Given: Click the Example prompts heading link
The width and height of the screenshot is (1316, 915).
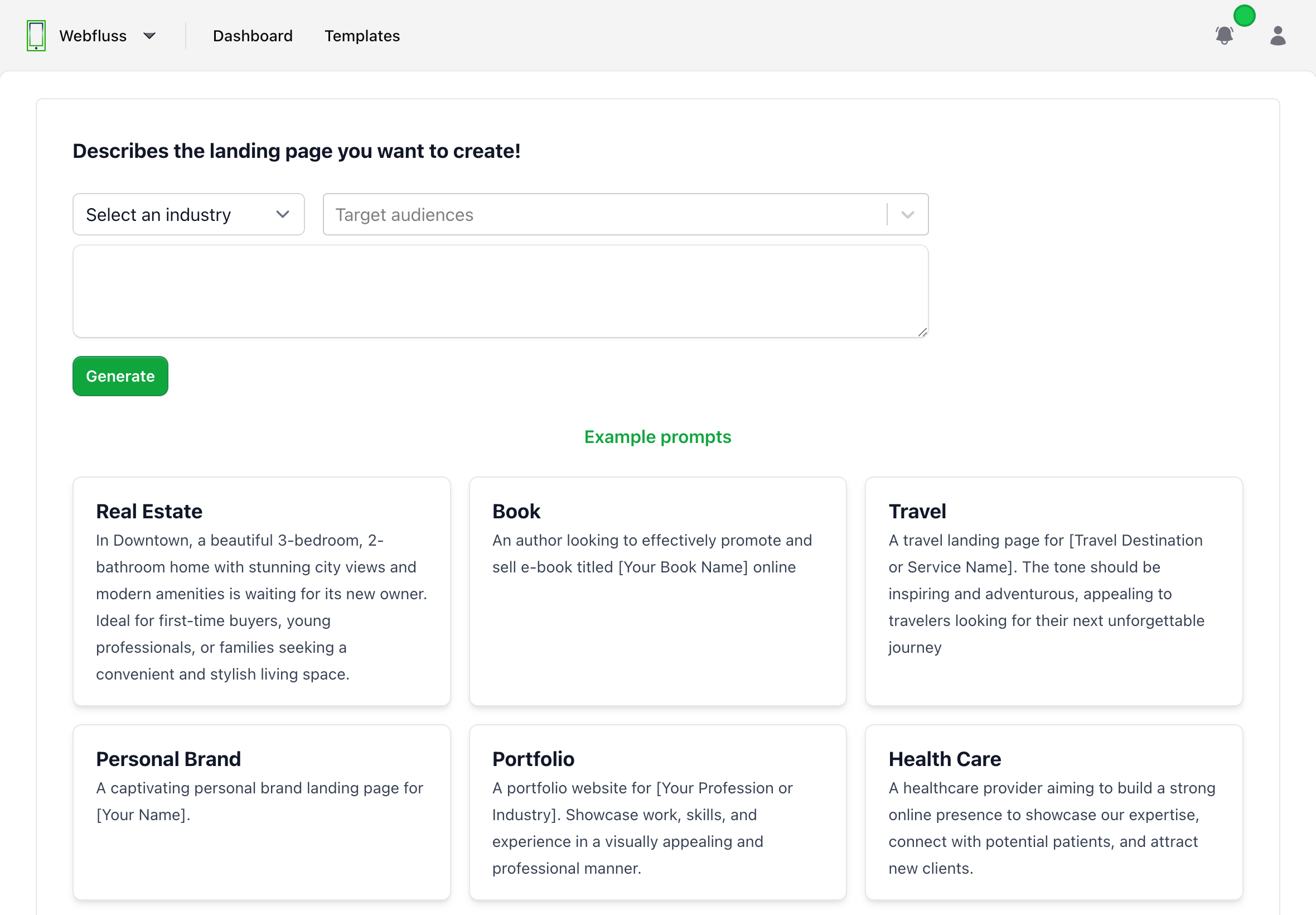Looking at the screenshot, I should pyautogui.click(x=657, y=437).
